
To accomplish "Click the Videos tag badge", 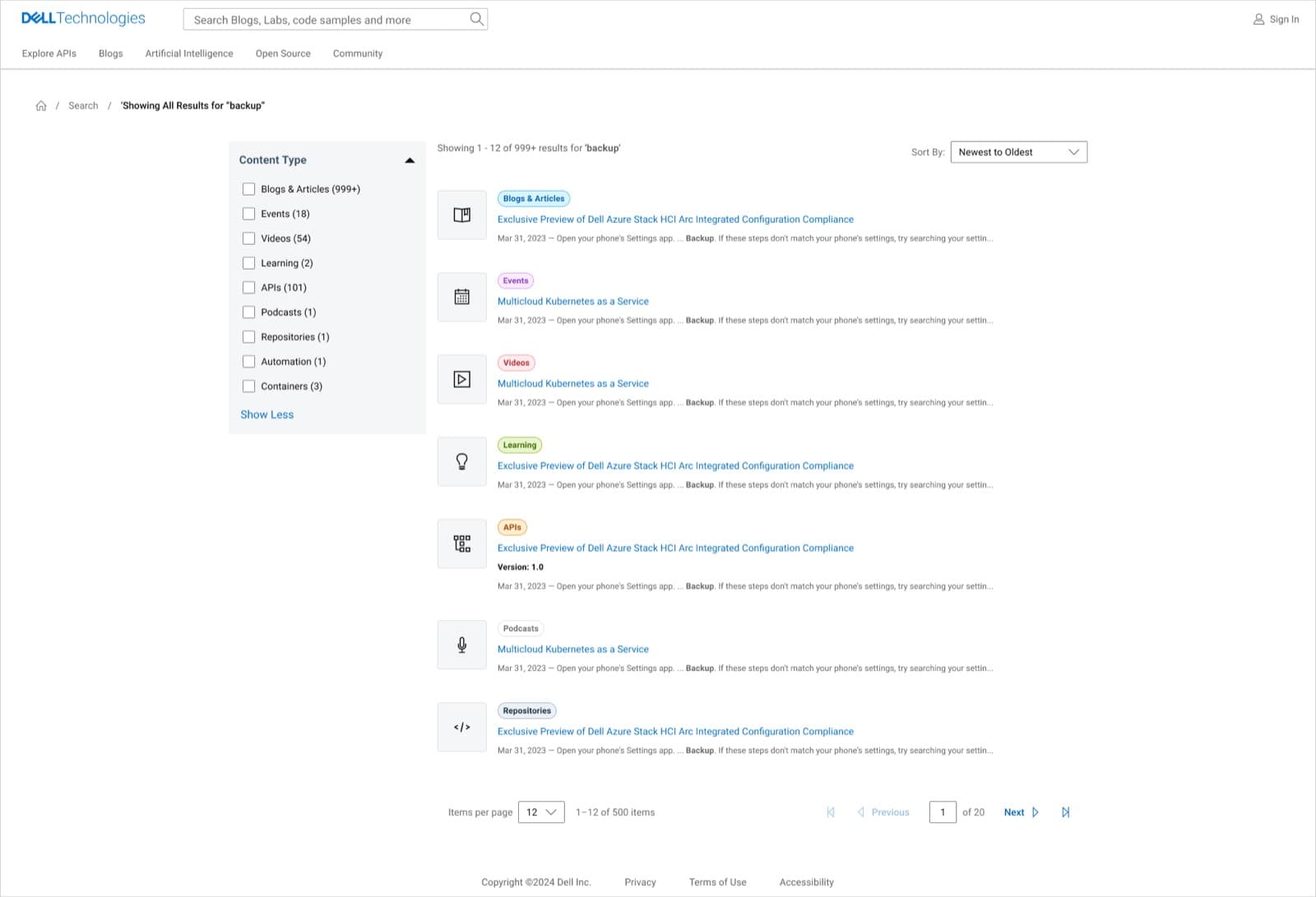I will [x=517, y=363].
